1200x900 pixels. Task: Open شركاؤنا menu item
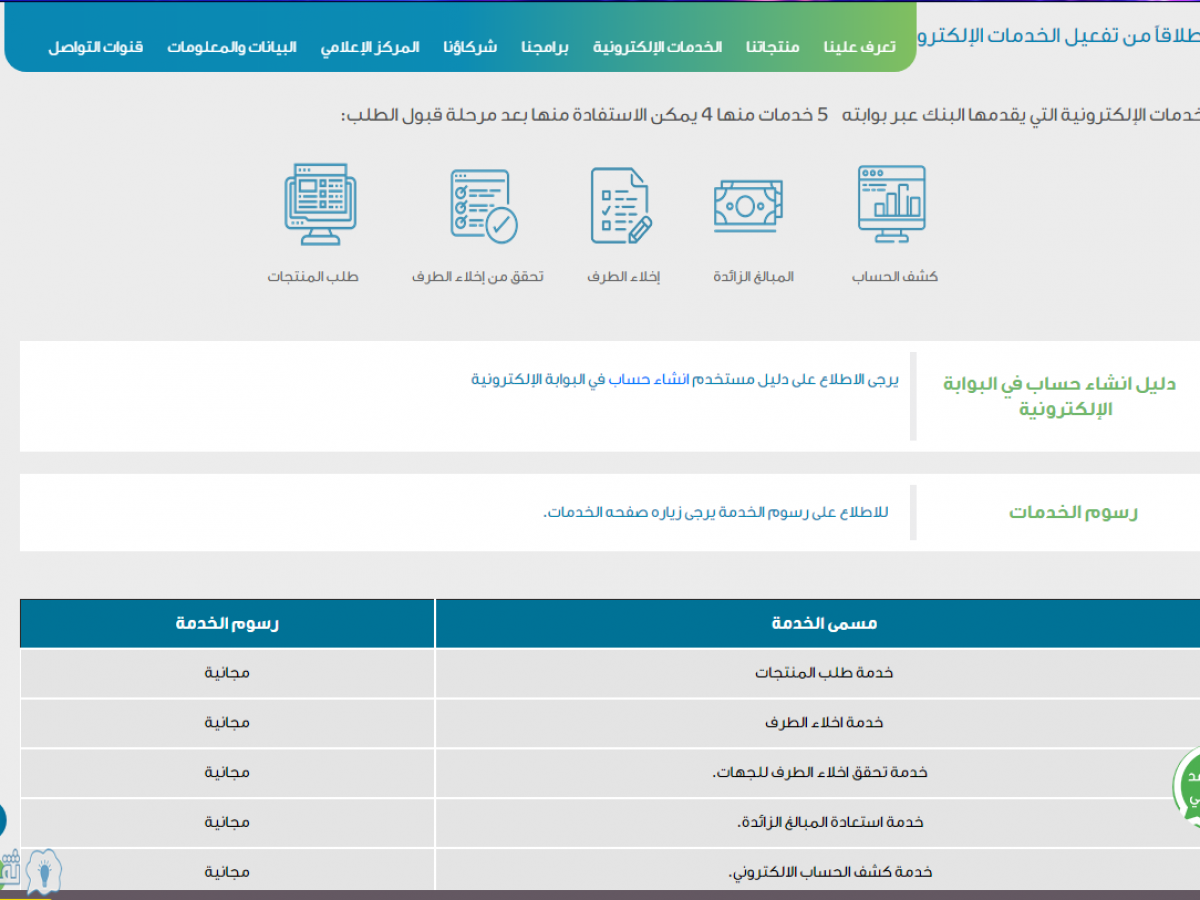[x=470, y=47]
